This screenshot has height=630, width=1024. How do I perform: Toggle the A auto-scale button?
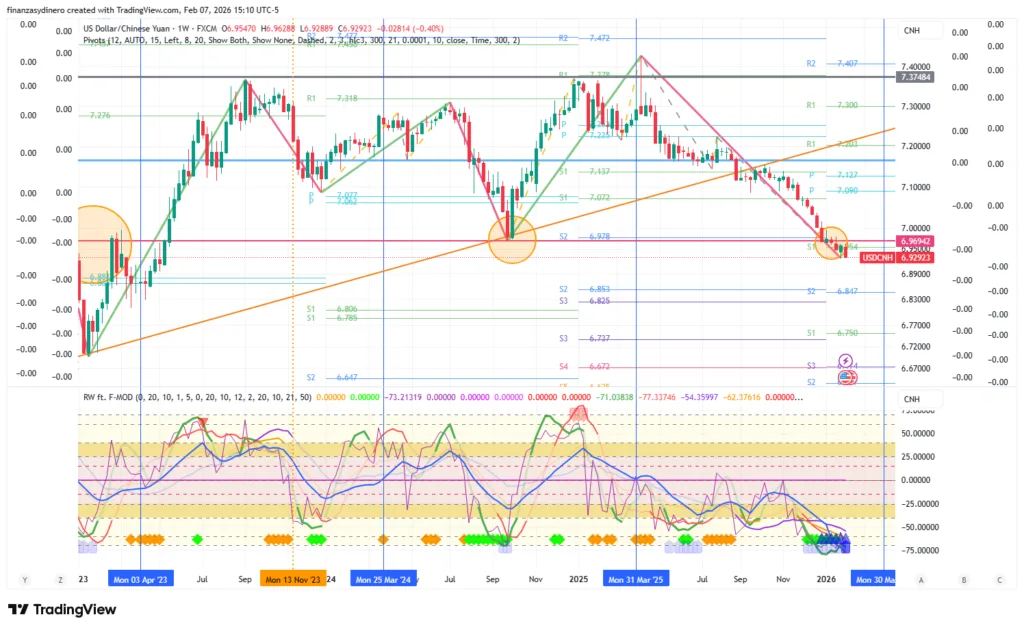[920, 579]
